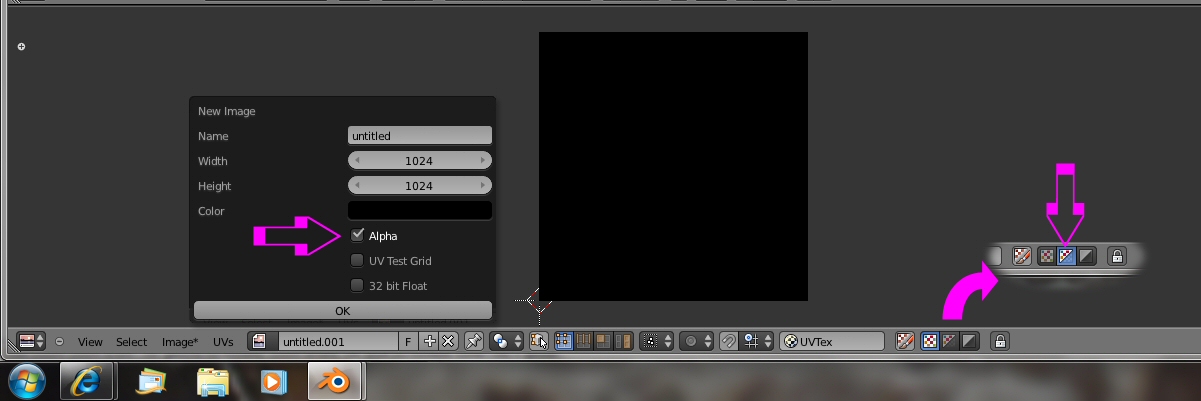The width and height of the screenshot is (1201, 401).
Task: Toggle the lock icon in bottom header
Action: coord(999,341)
